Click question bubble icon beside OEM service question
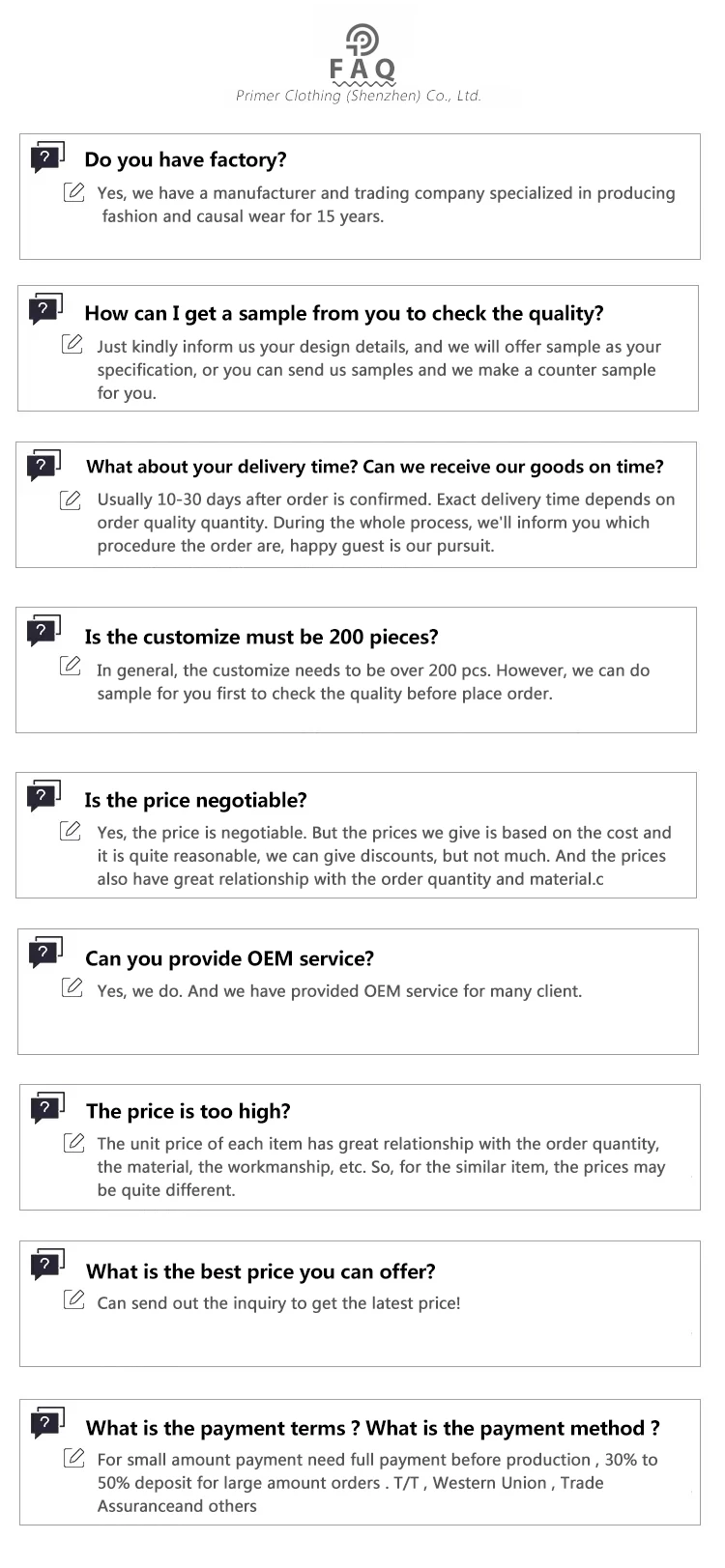This screenshot has height=1568, width=725. (x=45, y=953)
